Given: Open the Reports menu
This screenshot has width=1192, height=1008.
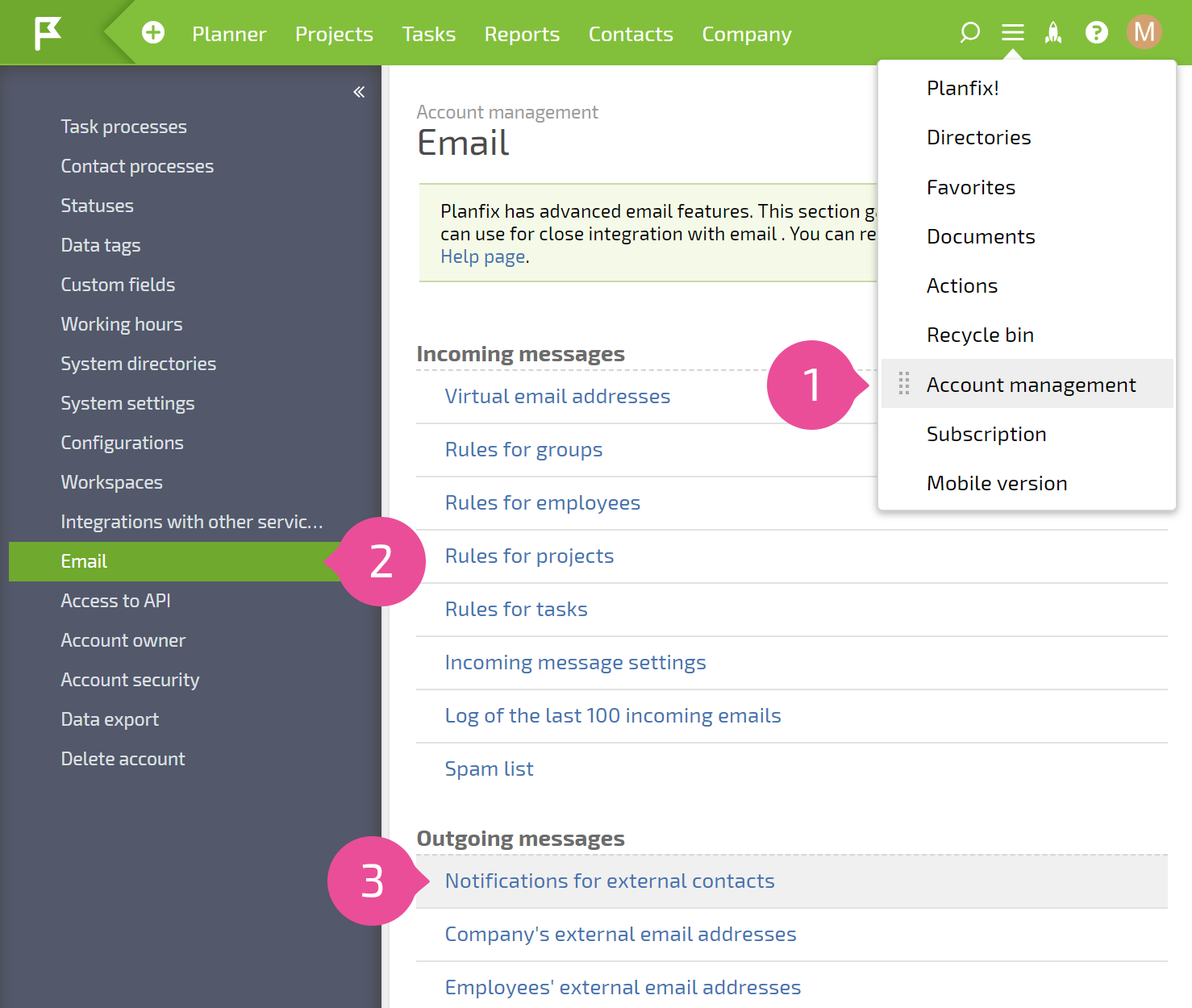Looking at the screenshot, I should coord(522,34).
